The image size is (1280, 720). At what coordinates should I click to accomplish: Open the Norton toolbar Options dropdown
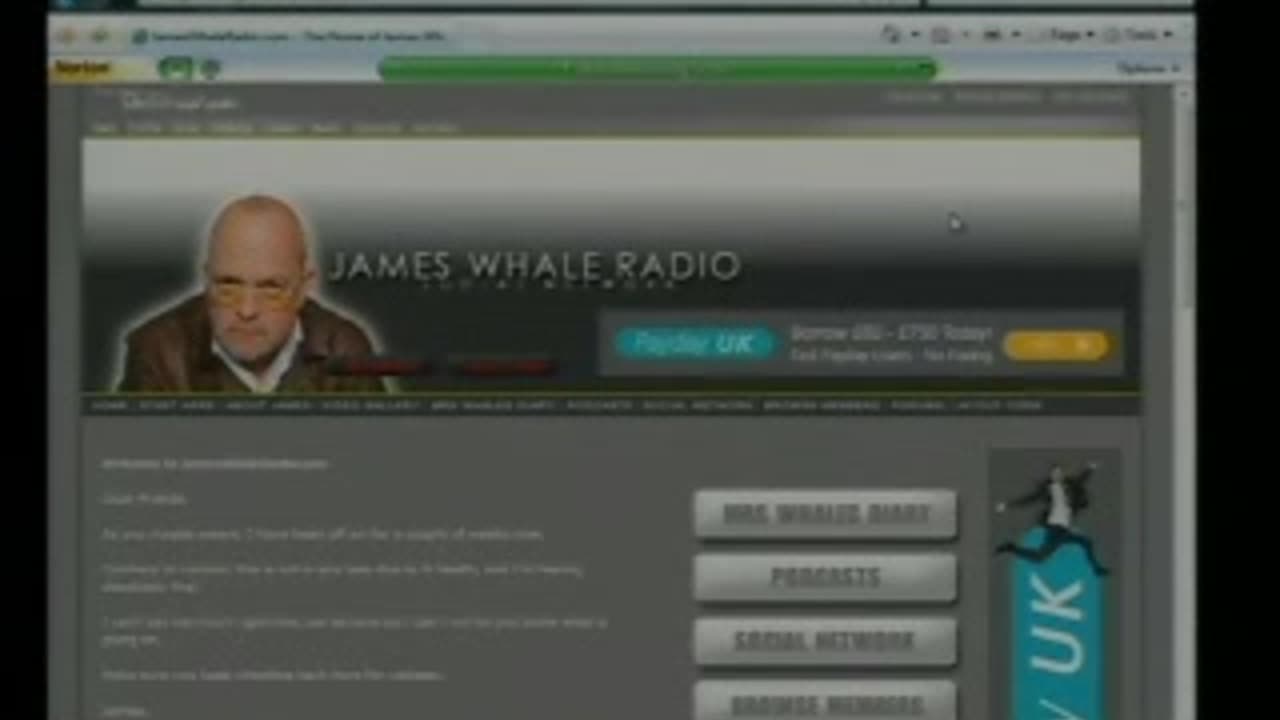(1147, 68)
